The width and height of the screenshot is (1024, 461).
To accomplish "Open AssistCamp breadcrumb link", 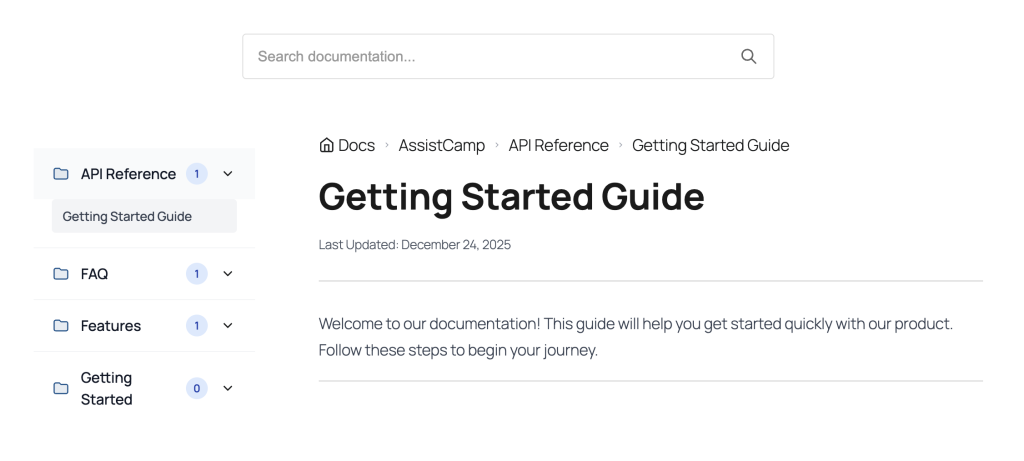I will [x=441, y=146].
